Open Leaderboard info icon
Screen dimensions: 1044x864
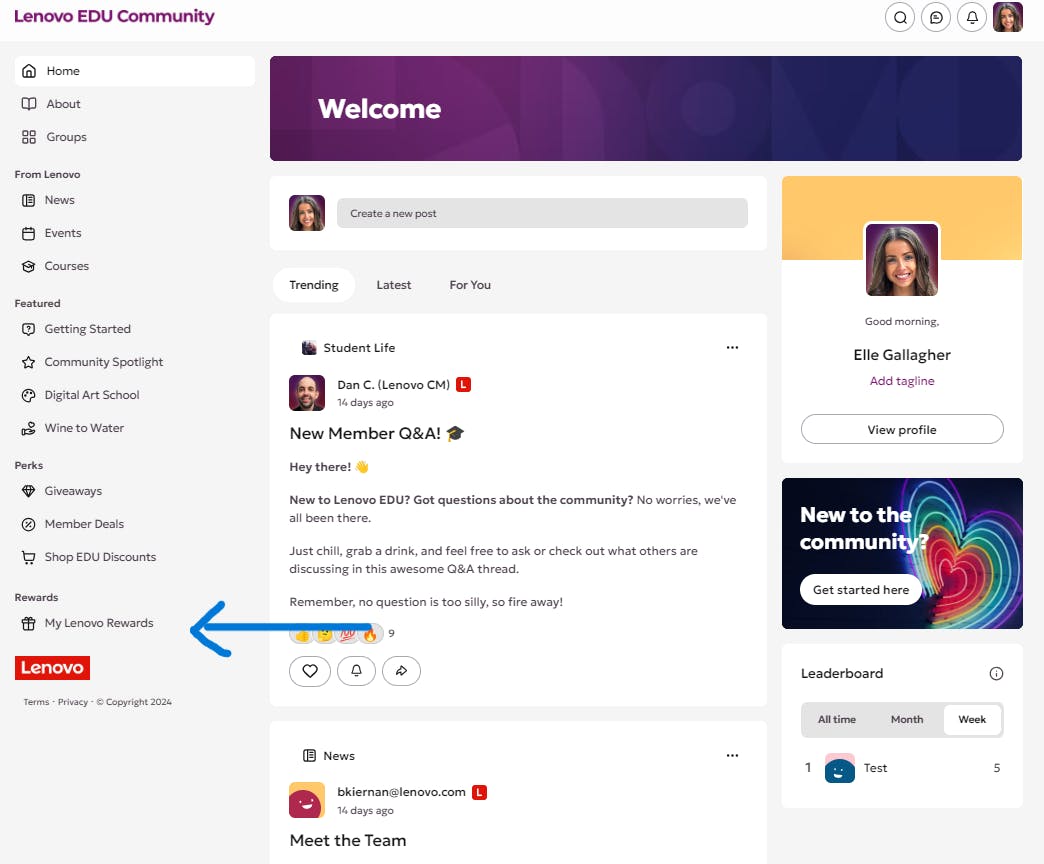coord(996,674)
